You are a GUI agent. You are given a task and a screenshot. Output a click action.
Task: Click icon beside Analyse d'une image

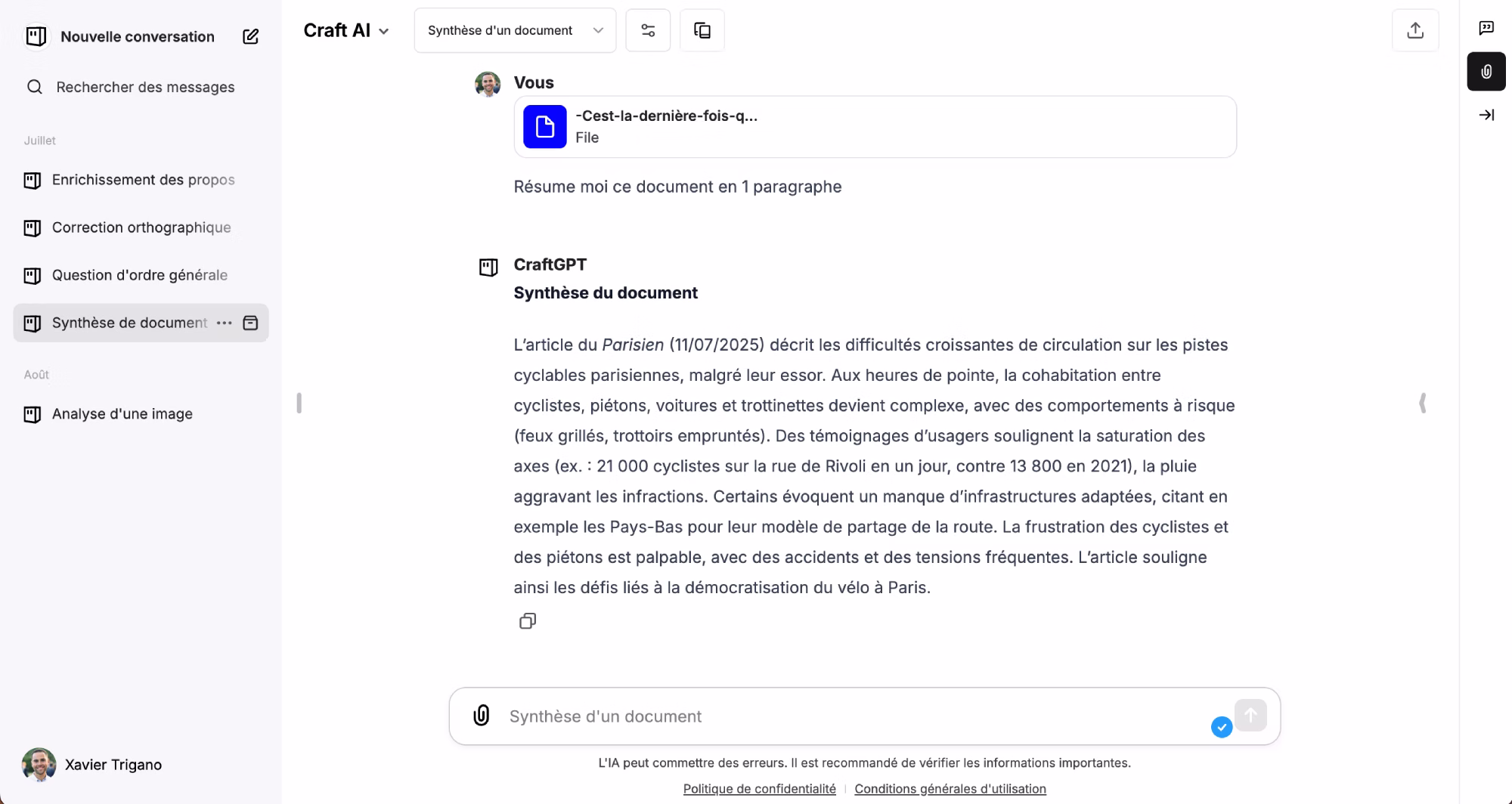coord(33,414)
